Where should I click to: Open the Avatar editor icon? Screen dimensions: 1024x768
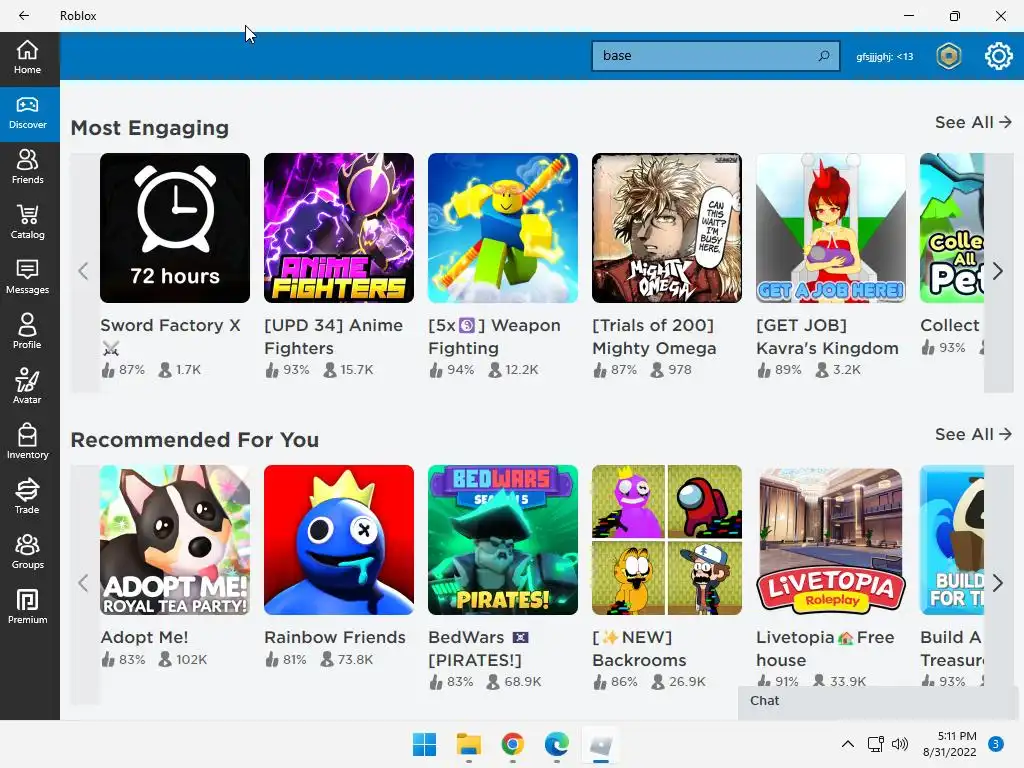click(27, 379)
